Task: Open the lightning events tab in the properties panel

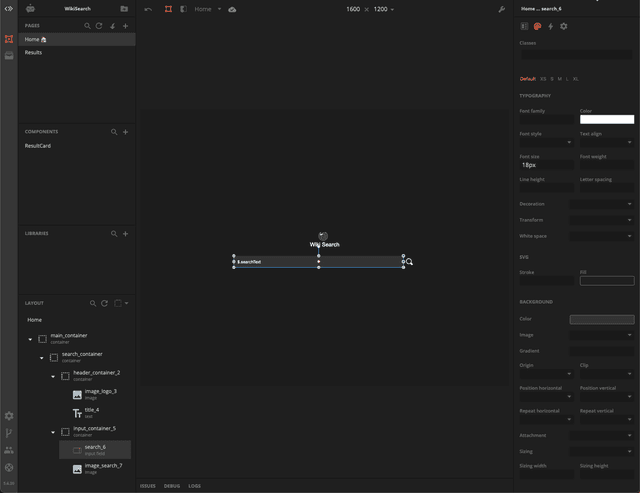Action: coord(550,26)
